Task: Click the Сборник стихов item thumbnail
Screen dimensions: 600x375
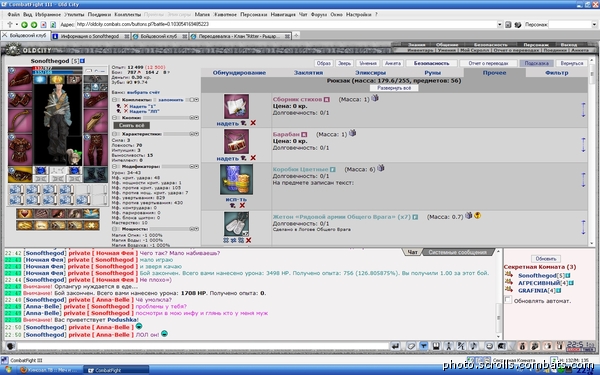Action: click(x=236, y=106)
